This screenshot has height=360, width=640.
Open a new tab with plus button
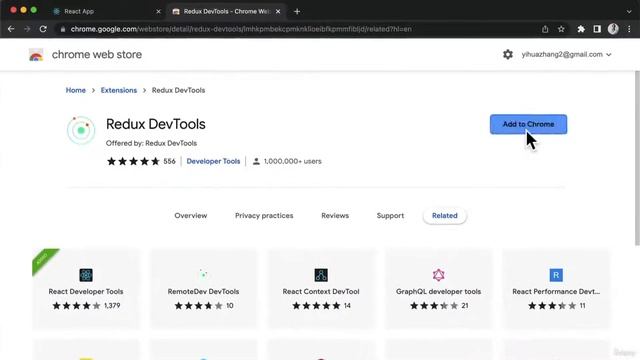[297, 11]
